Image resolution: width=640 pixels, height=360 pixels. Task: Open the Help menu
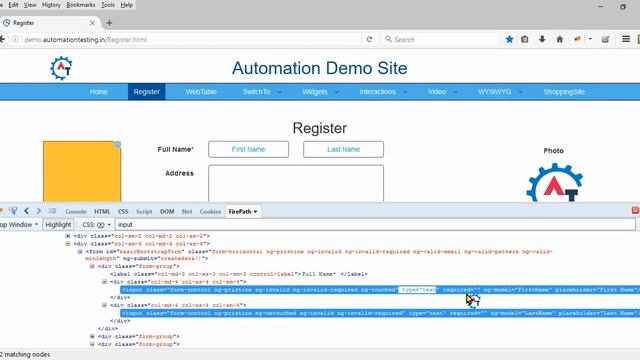pos(127,5)
